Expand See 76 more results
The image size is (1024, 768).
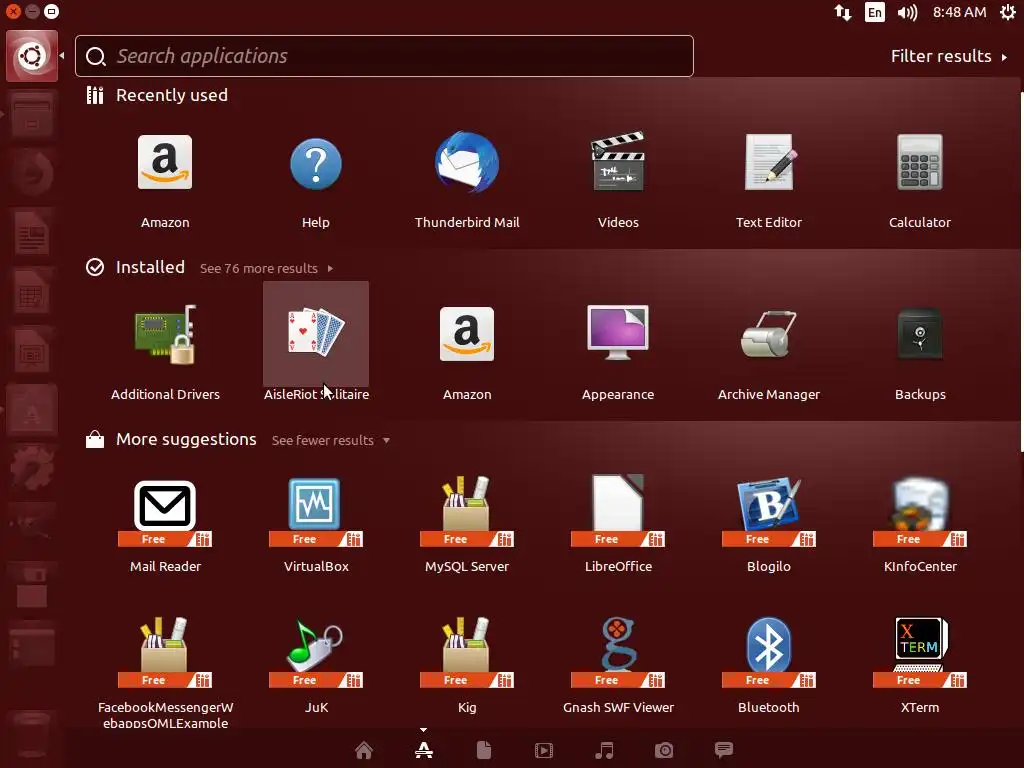pos(266,268)
